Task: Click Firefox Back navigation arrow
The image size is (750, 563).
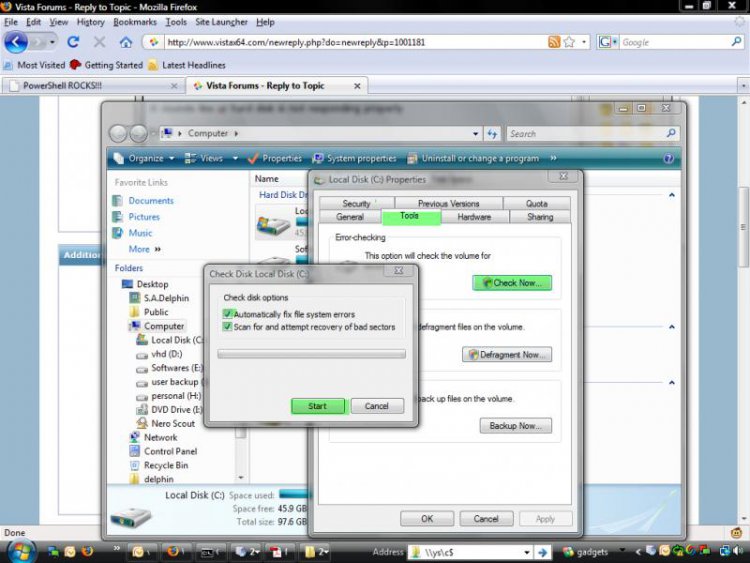Action: (x=16, y=42)
